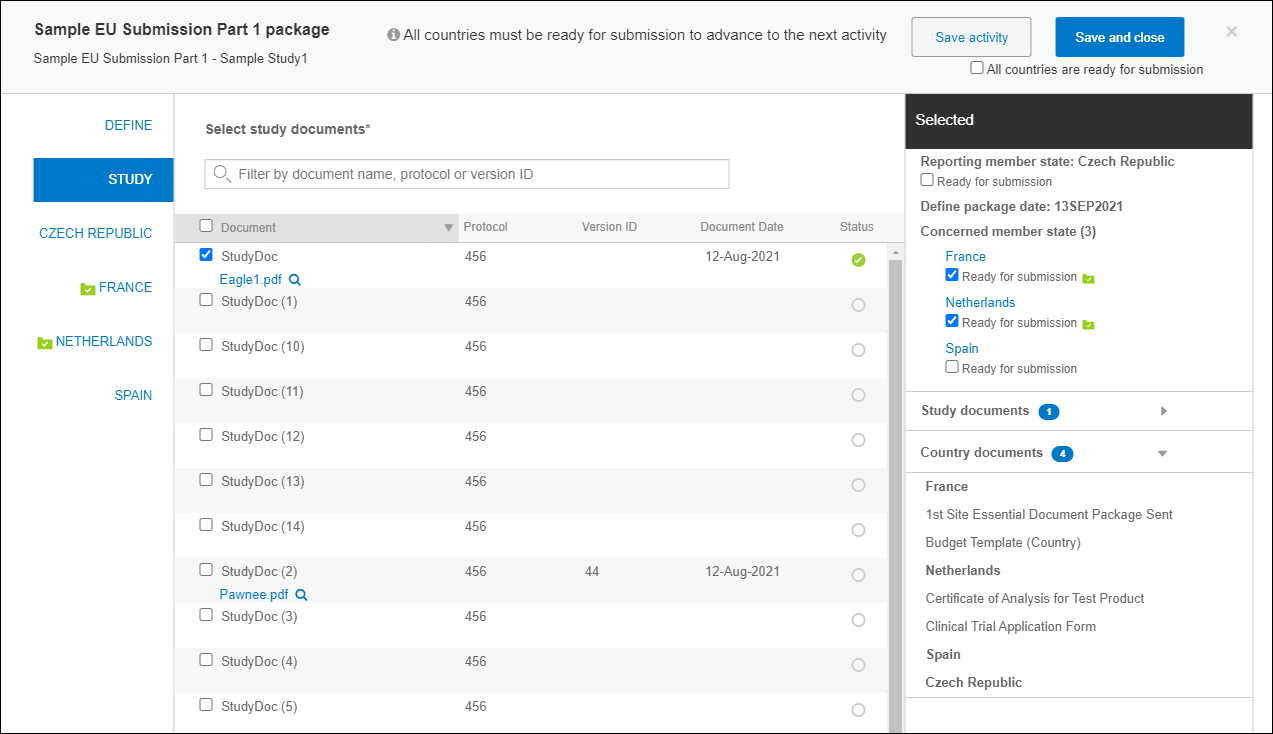Click the green folder icon beside NETHERLANDS sidebar entry
The width and height of the screenshot is (1273, 734).
[x=44, y=341]
